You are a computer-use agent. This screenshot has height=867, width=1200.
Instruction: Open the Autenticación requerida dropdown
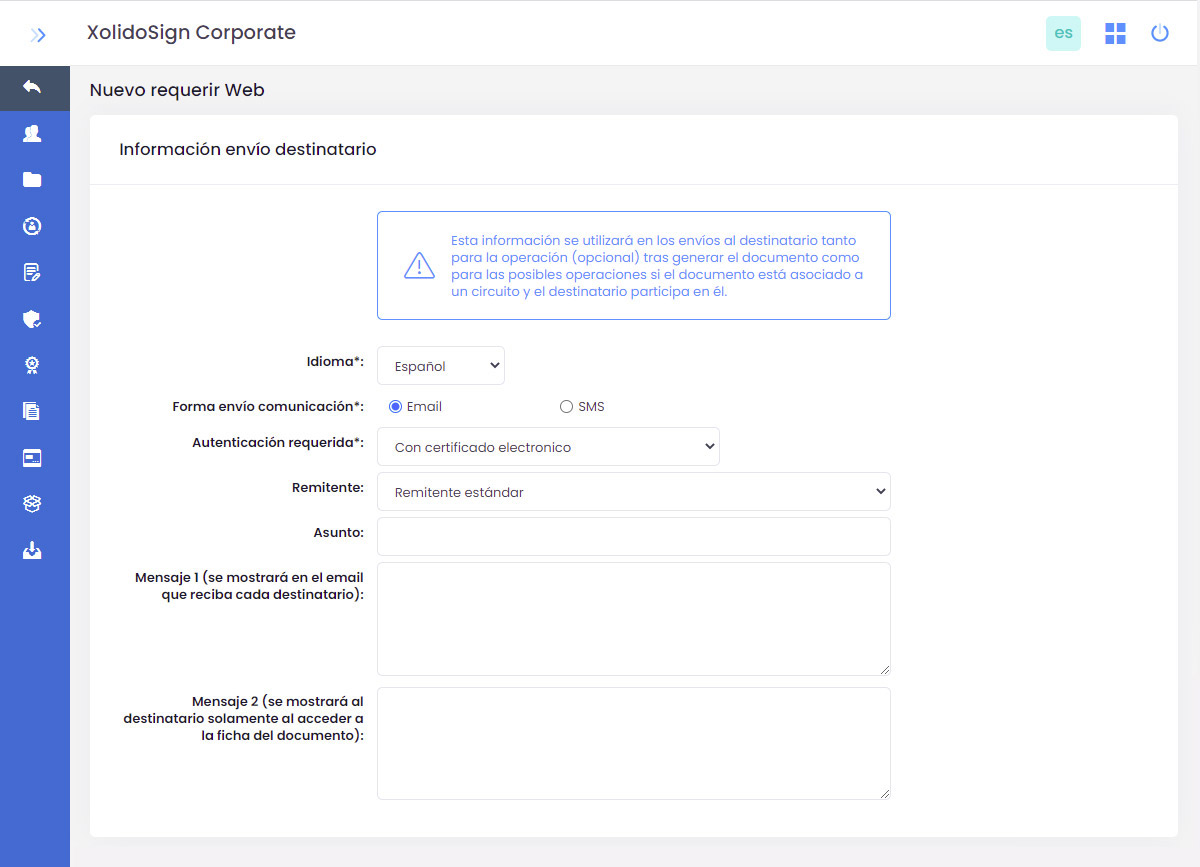548,447
